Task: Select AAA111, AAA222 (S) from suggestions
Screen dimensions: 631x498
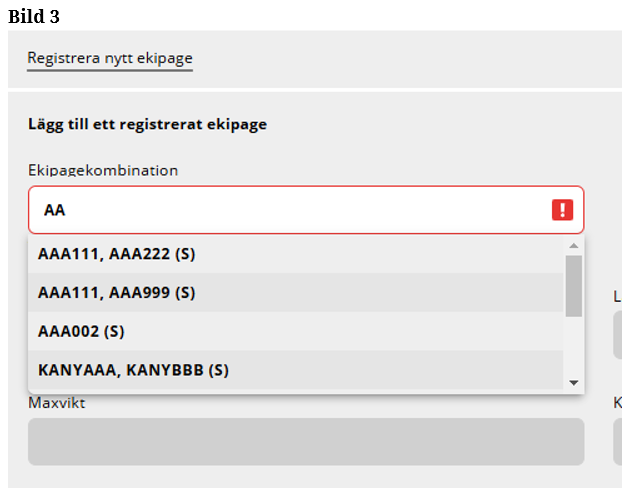Action: [x=117, y=254]
